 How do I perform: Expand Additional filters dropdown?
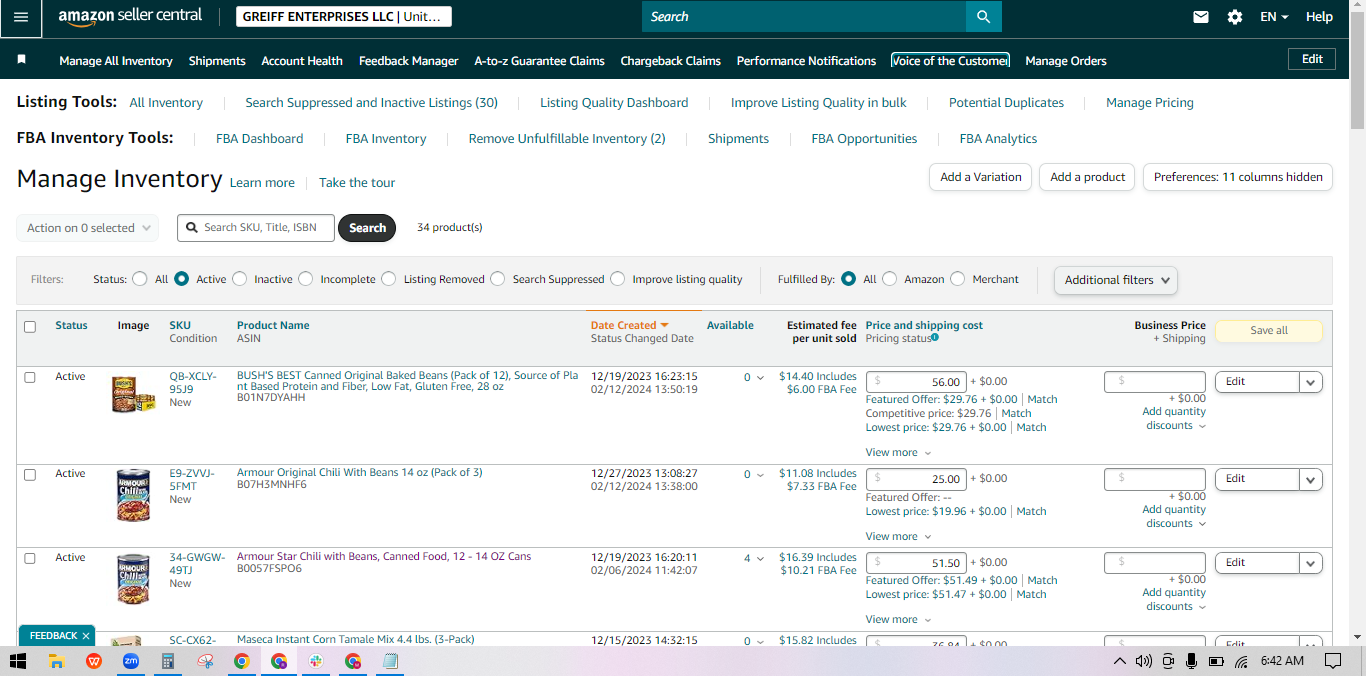click(x=1116, y=280)
